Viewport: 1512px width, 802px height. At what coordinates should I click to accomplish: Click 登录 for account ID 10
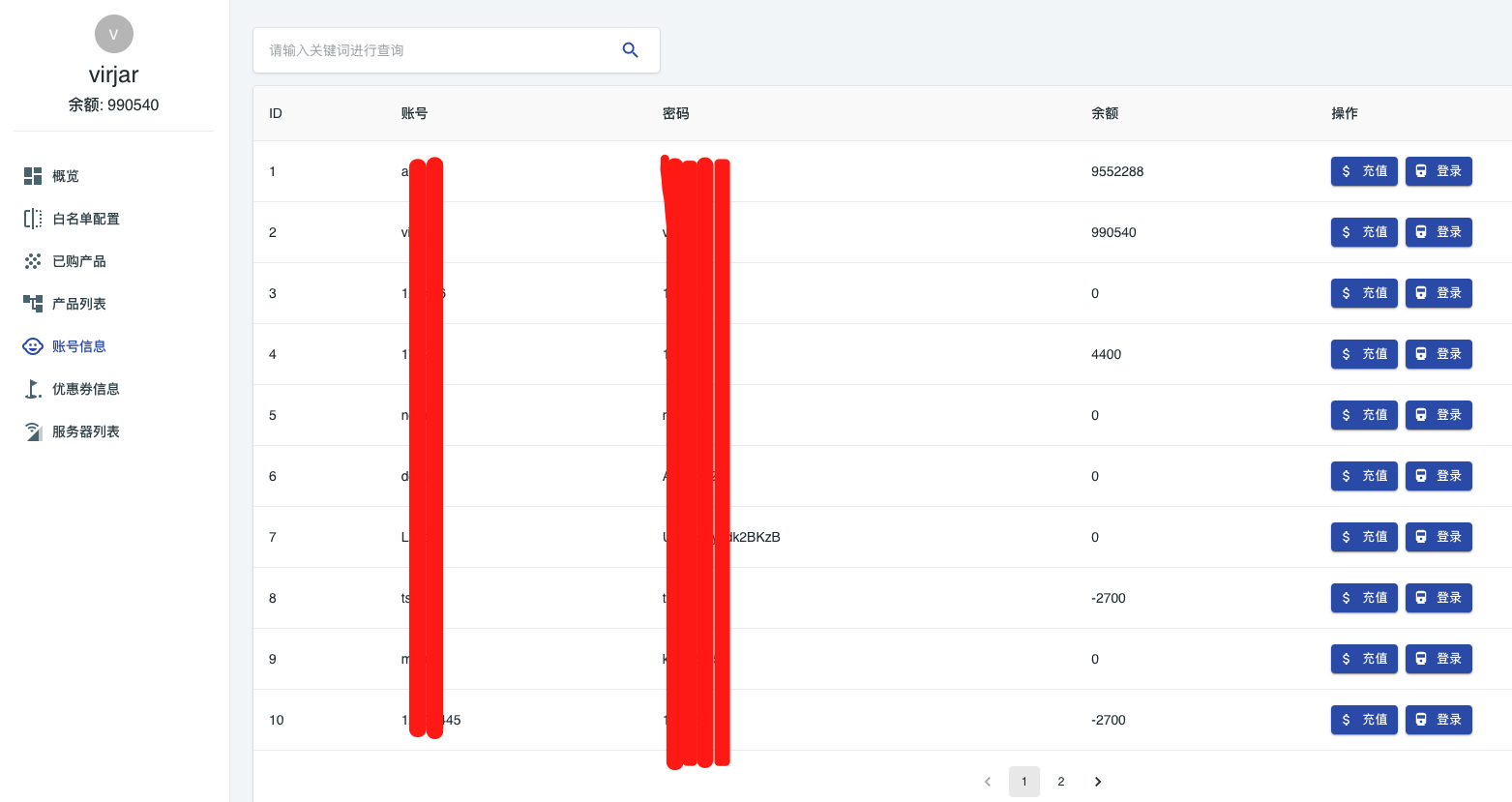1438,720
